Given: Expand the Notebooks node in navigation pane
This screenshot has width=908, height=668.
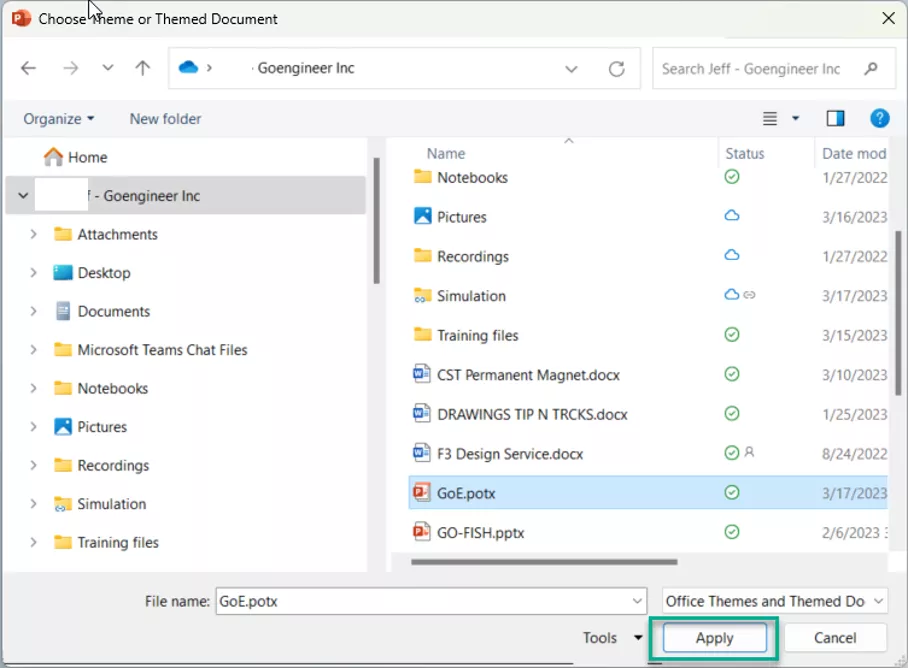Looking at the screenshot, I should pos(34,388).
